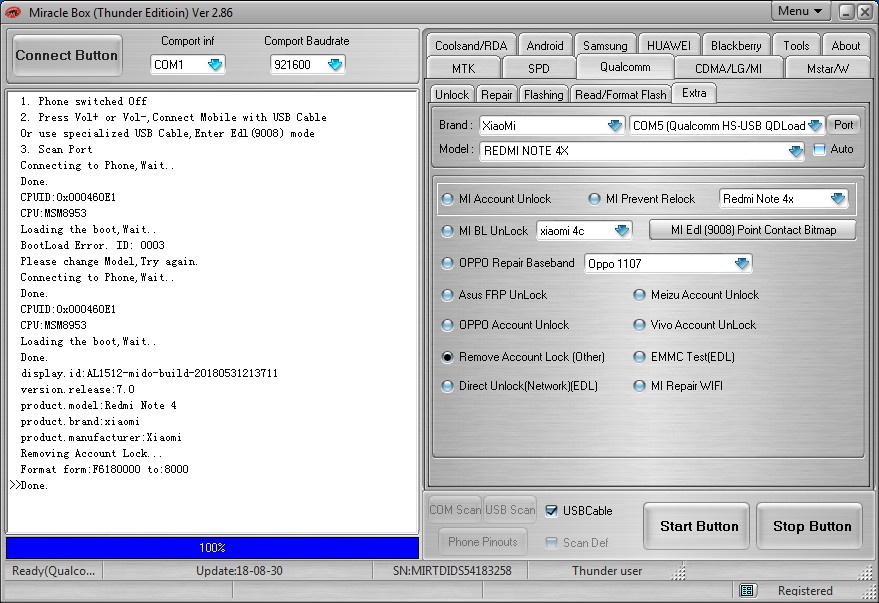Select OPPO Account Unlock radio option
This screenshot has height=603, width=879.
[447, 325]
